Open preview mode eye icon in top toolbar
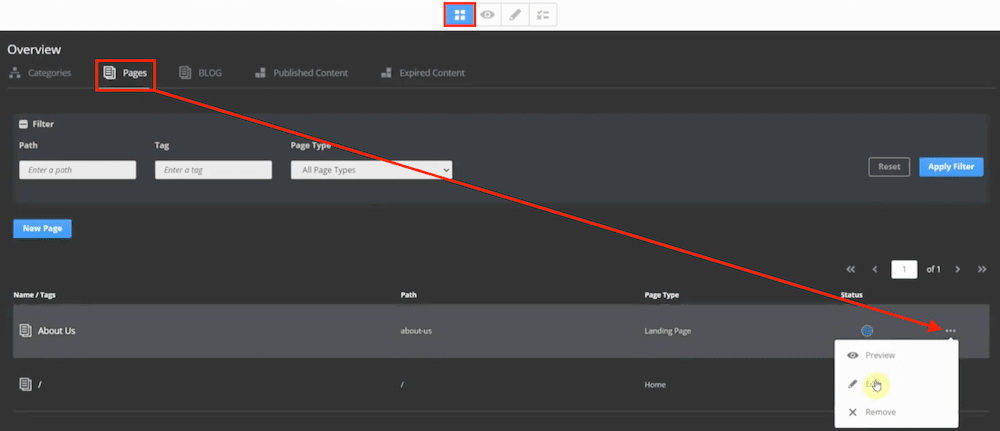1000x431 pixels. tap(488, 15)
